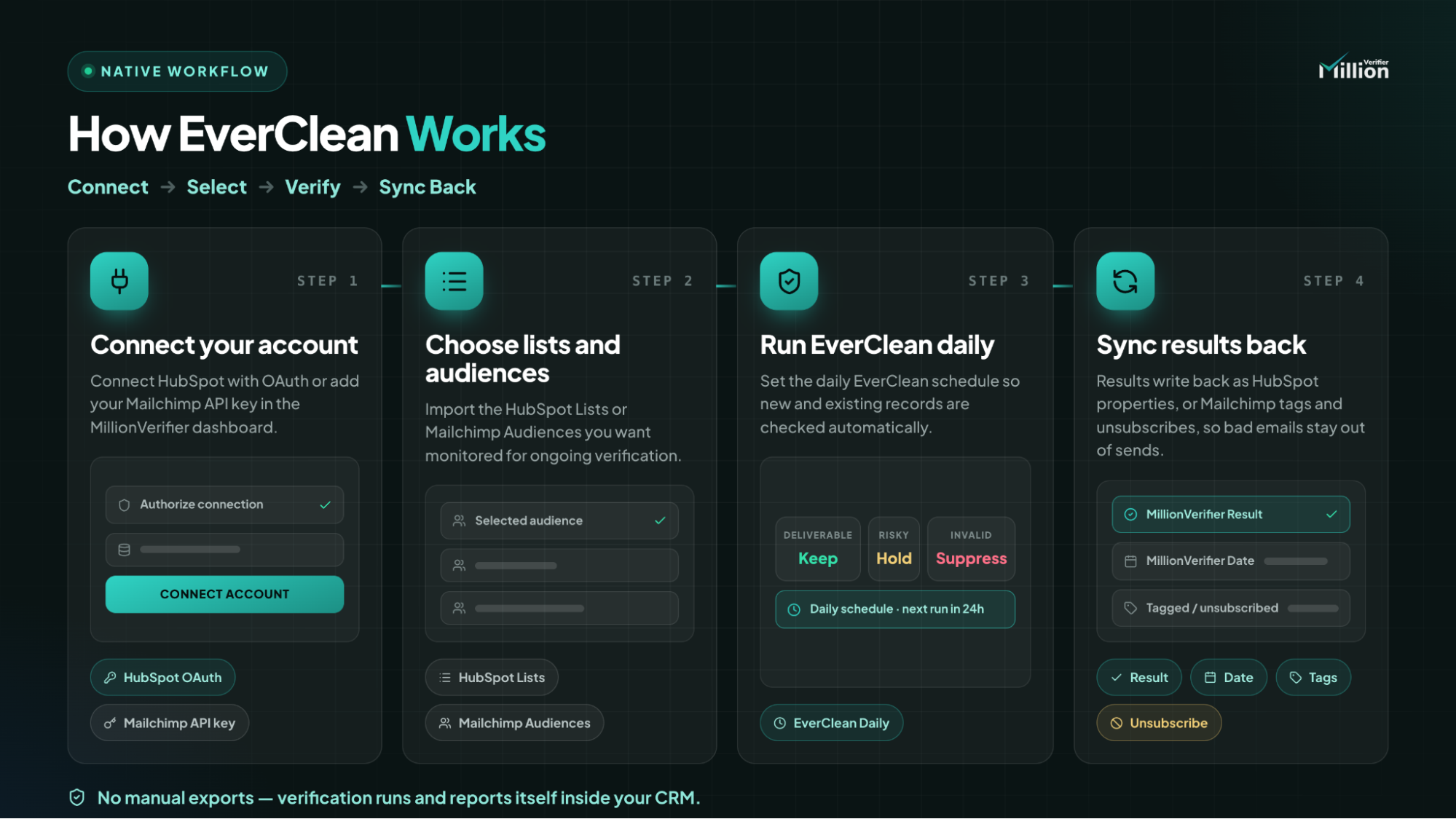Click the shield icon beside Authorize connection

pyautogui.click(x=125, y=505)
